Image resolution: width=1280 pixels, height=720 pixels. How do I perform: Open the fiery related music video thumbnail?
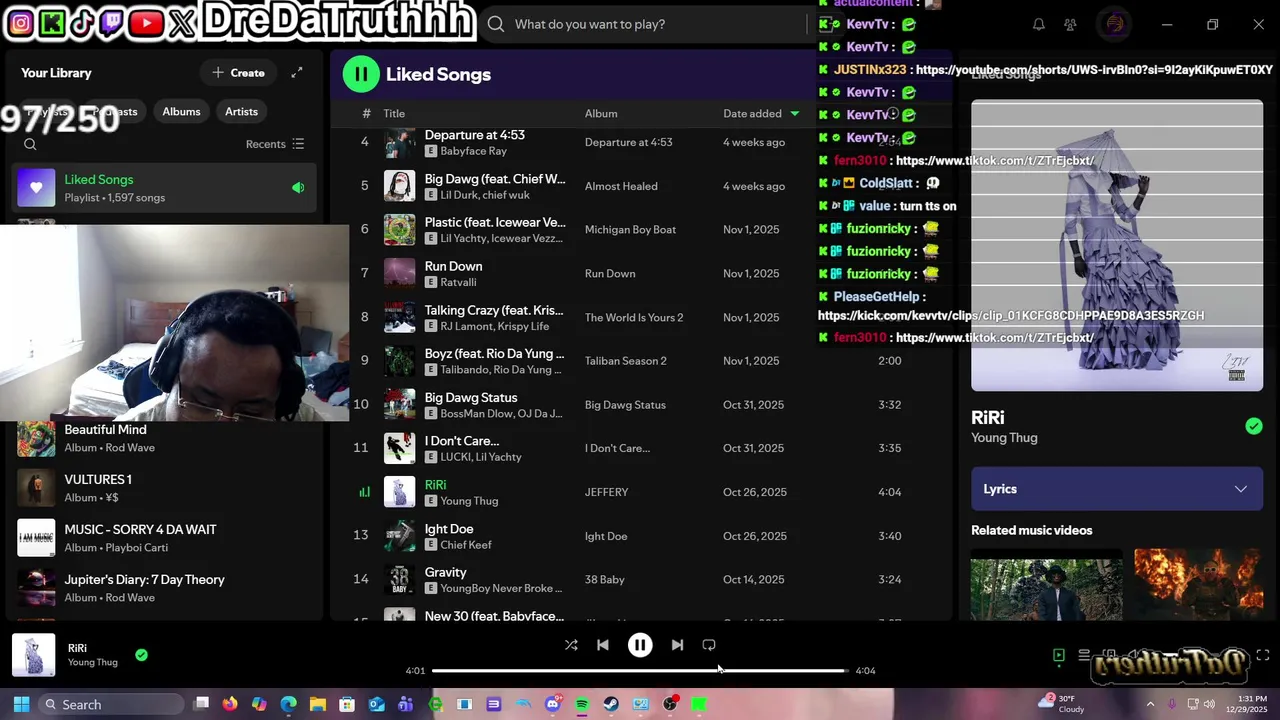(1198, 584)
